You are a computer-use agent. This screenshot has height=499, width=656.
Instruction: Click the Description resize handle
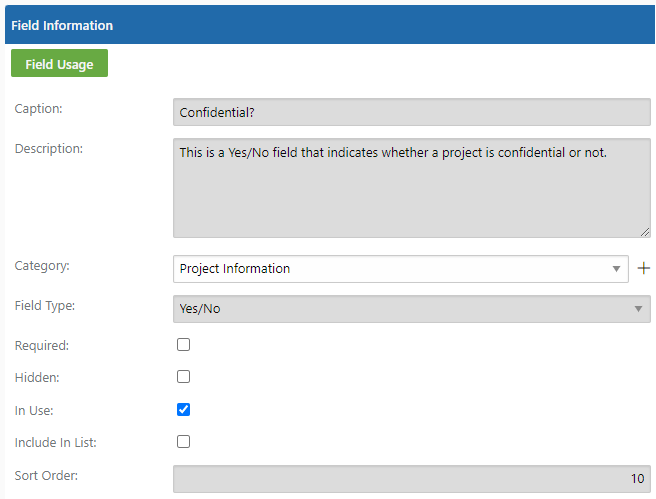click(x=645, y=232)
